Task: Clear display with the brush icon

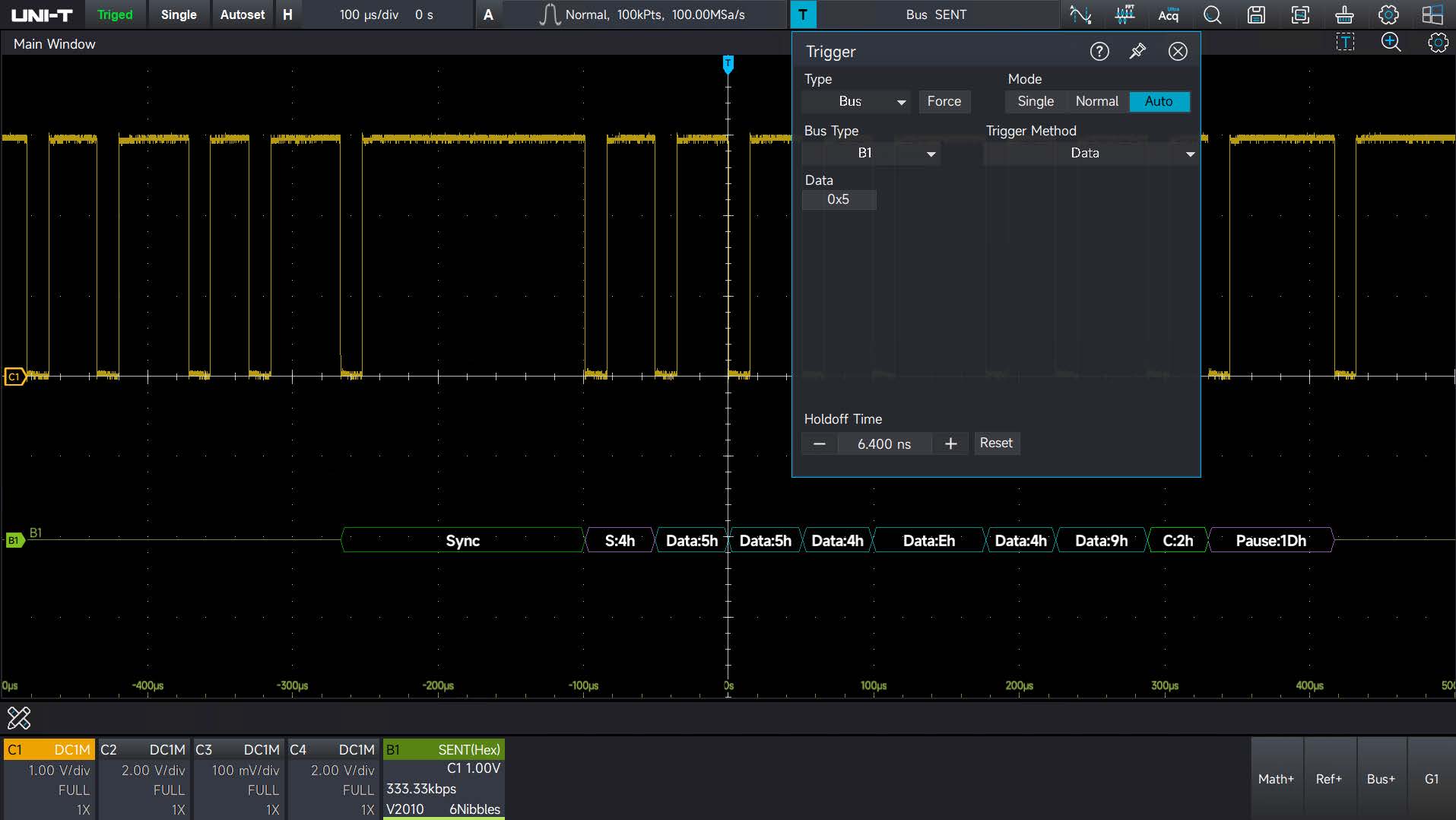Action: point(1344,14)
